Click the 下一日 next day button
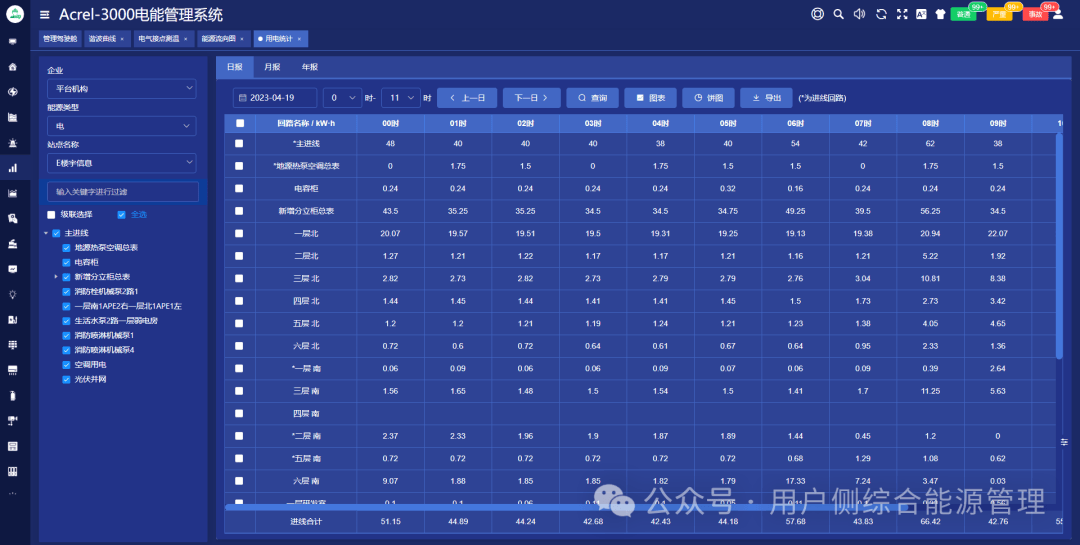Viewport: 1080px width, 545px height. coord(531,98)
